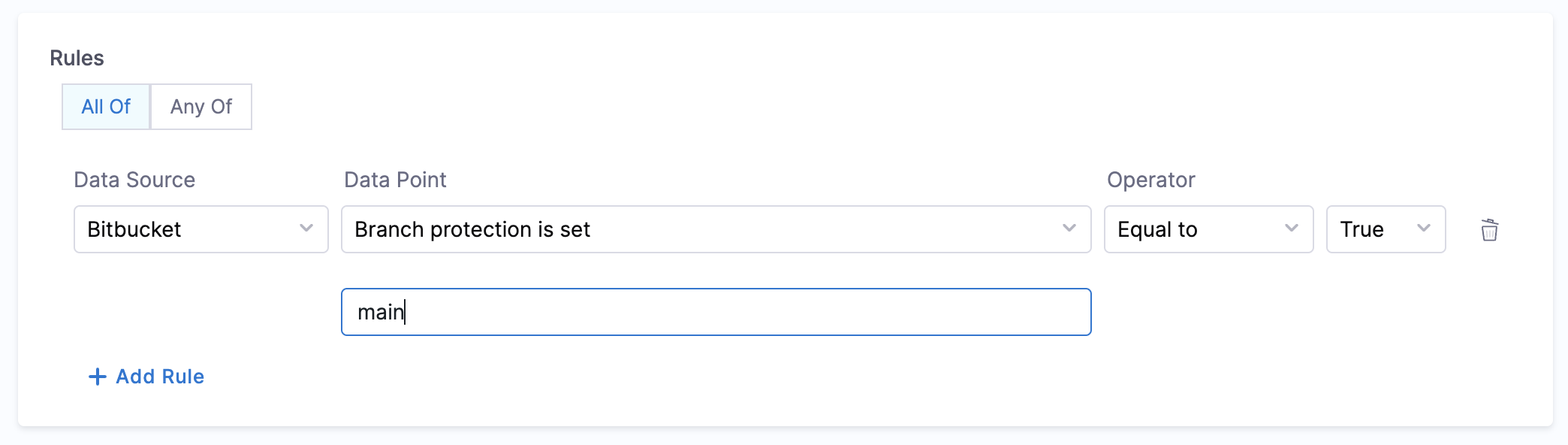The width and height of the screenshot is (1568, 445).
Task: Click the Bitbucket text in the source selector
Action: coord(134,229)
